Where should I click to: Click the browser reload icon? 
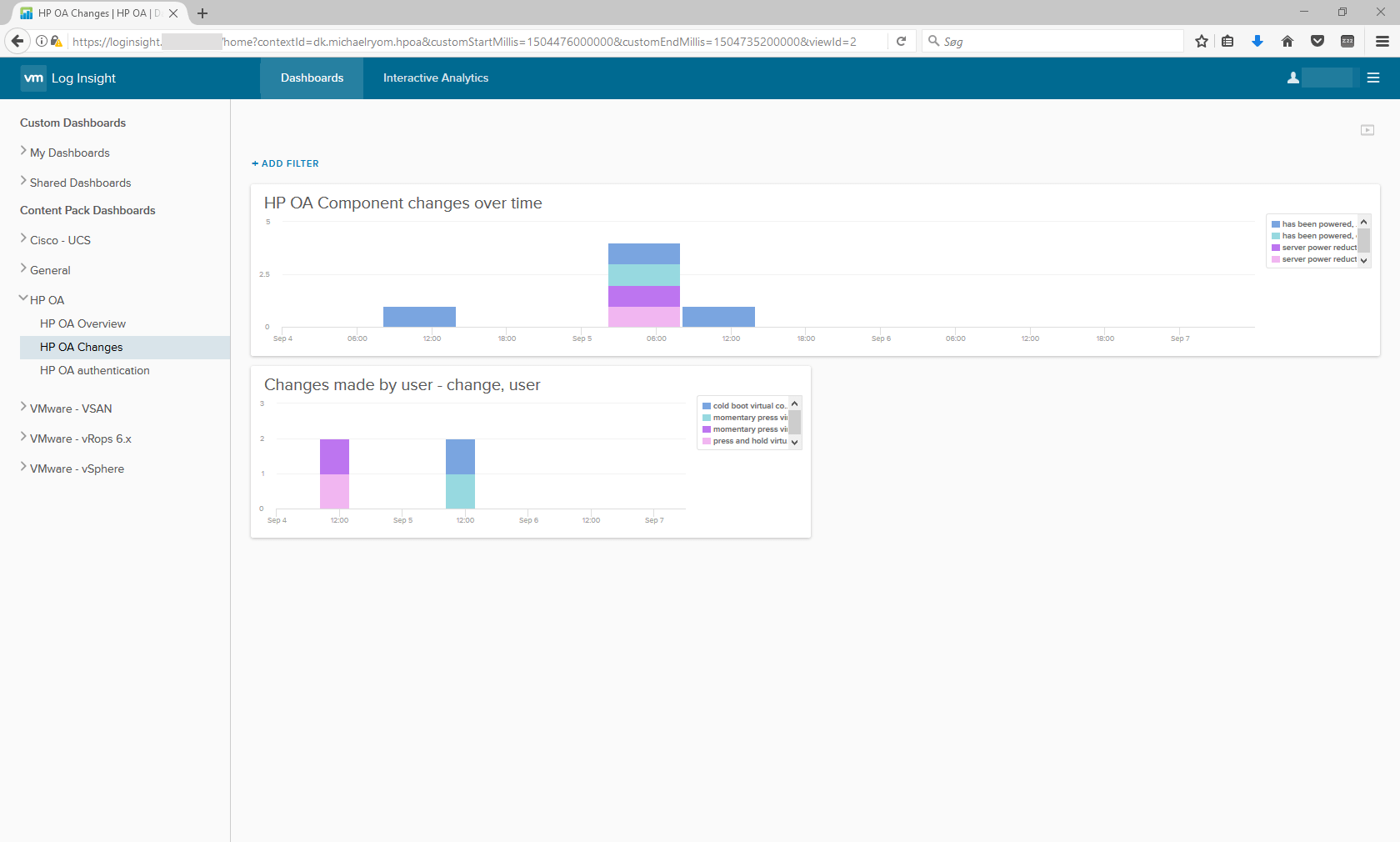coord(901,41)
